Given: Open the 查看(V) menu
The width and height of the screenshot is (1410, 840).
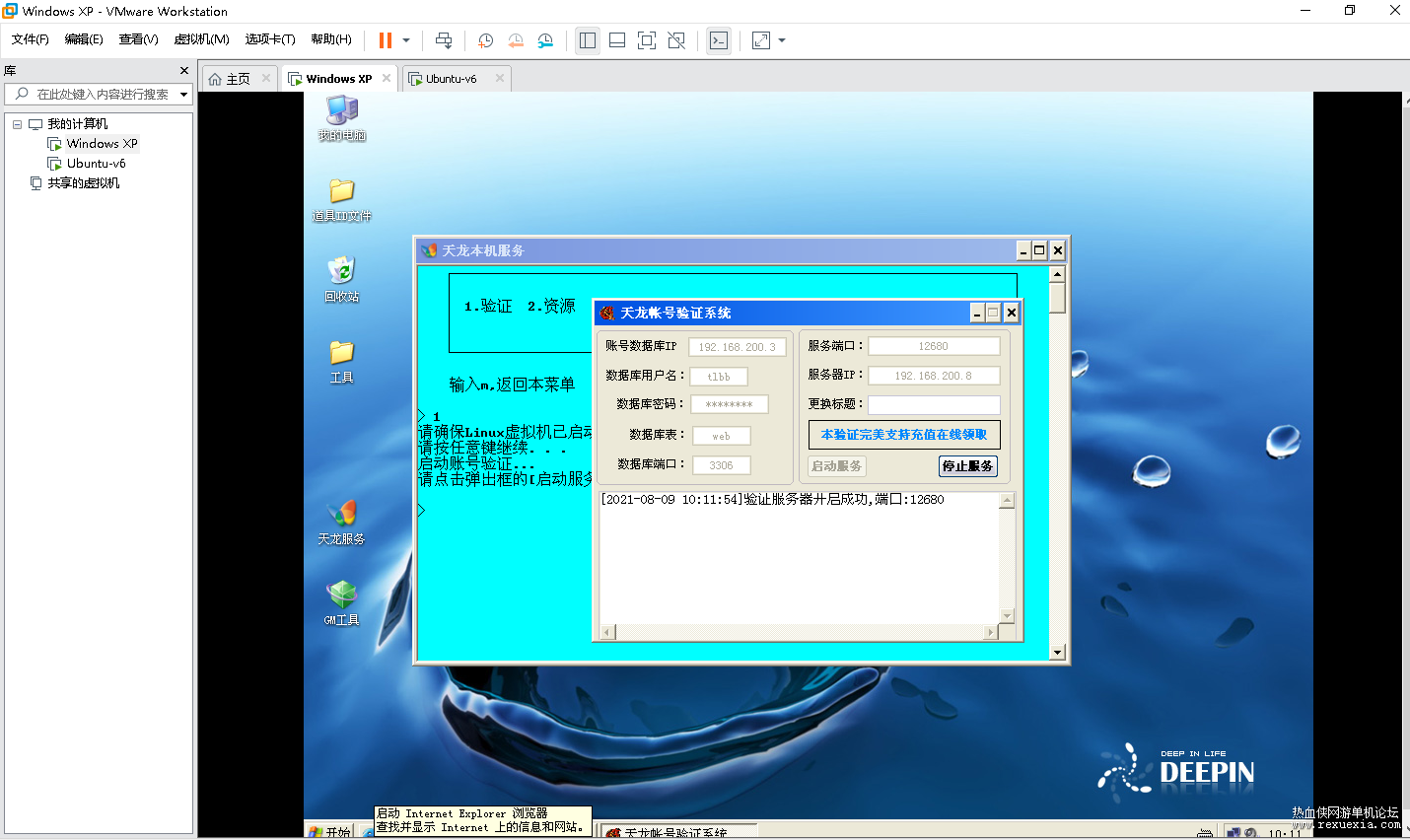Looking at the screenshot, I should pyautogui.click(x=138, y=39).
